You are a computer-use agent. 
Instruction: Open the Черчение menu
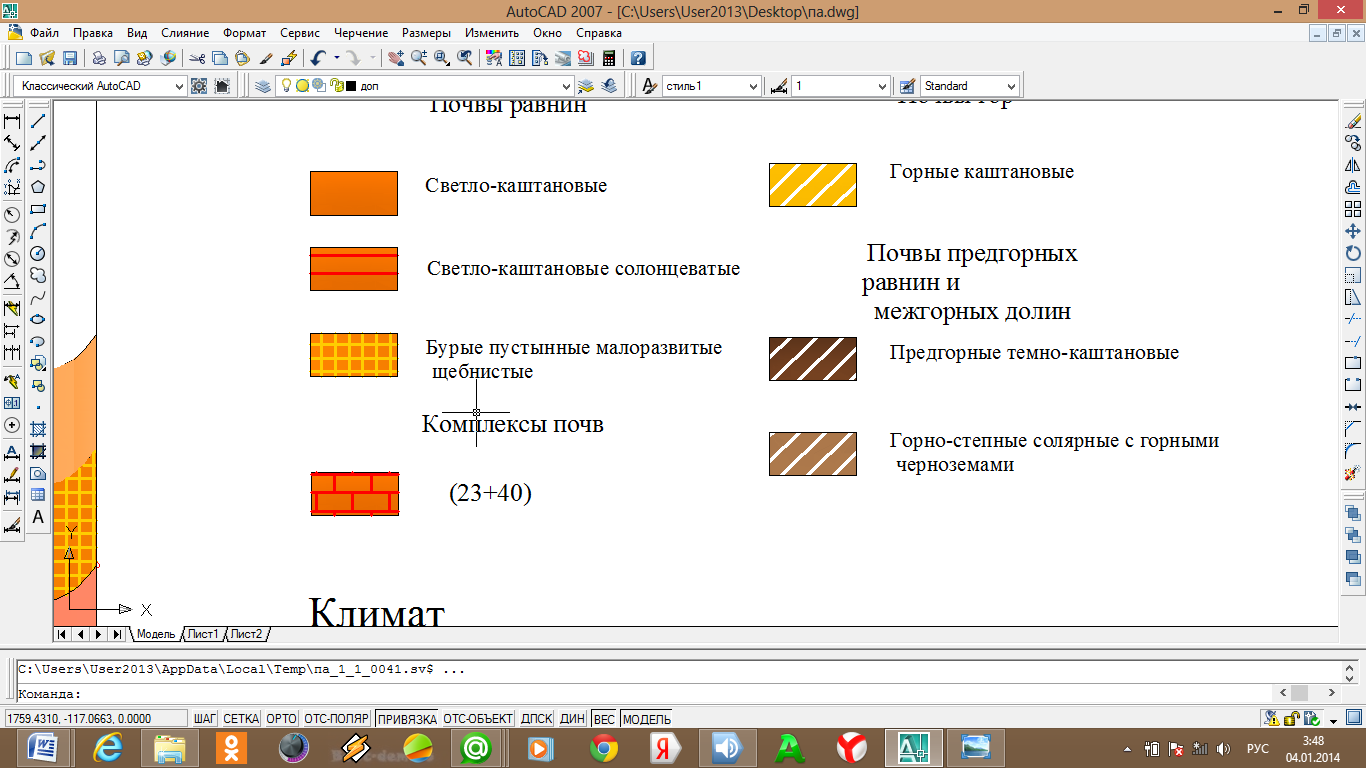pyautogui.click(x=362, y=33)
